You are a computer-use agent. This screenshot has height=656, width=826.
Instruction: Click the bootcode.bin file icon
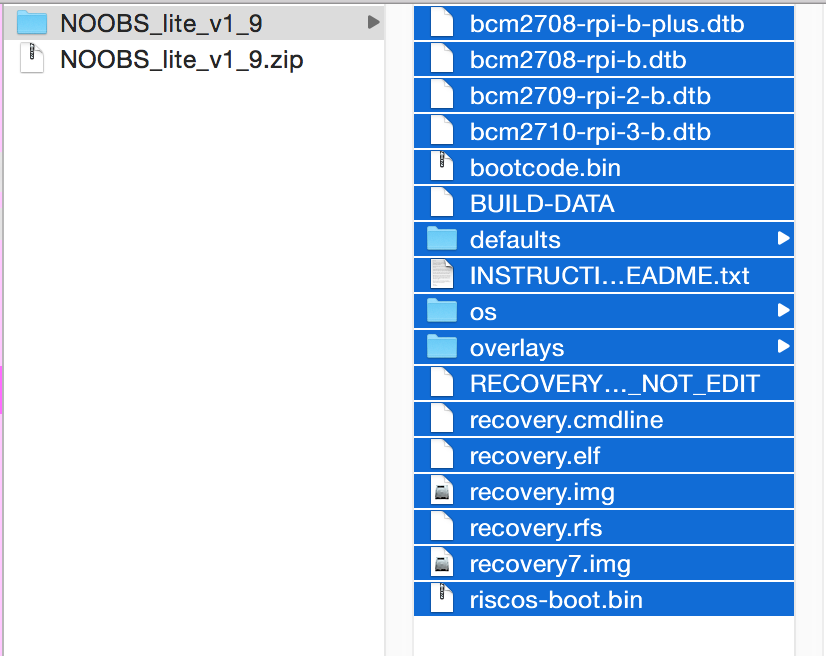(441, 167)
